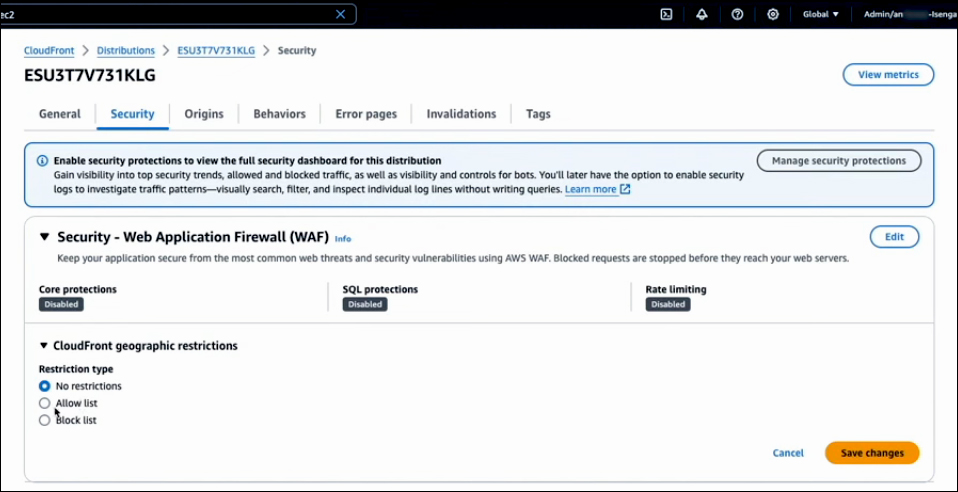Open the Global region dropdown
Screen dimensions: 958x492
click(821, 14)
